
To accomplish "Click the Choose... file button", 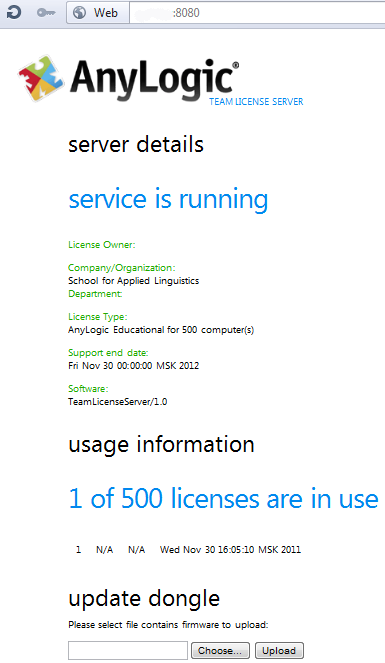I will point(220,650).
